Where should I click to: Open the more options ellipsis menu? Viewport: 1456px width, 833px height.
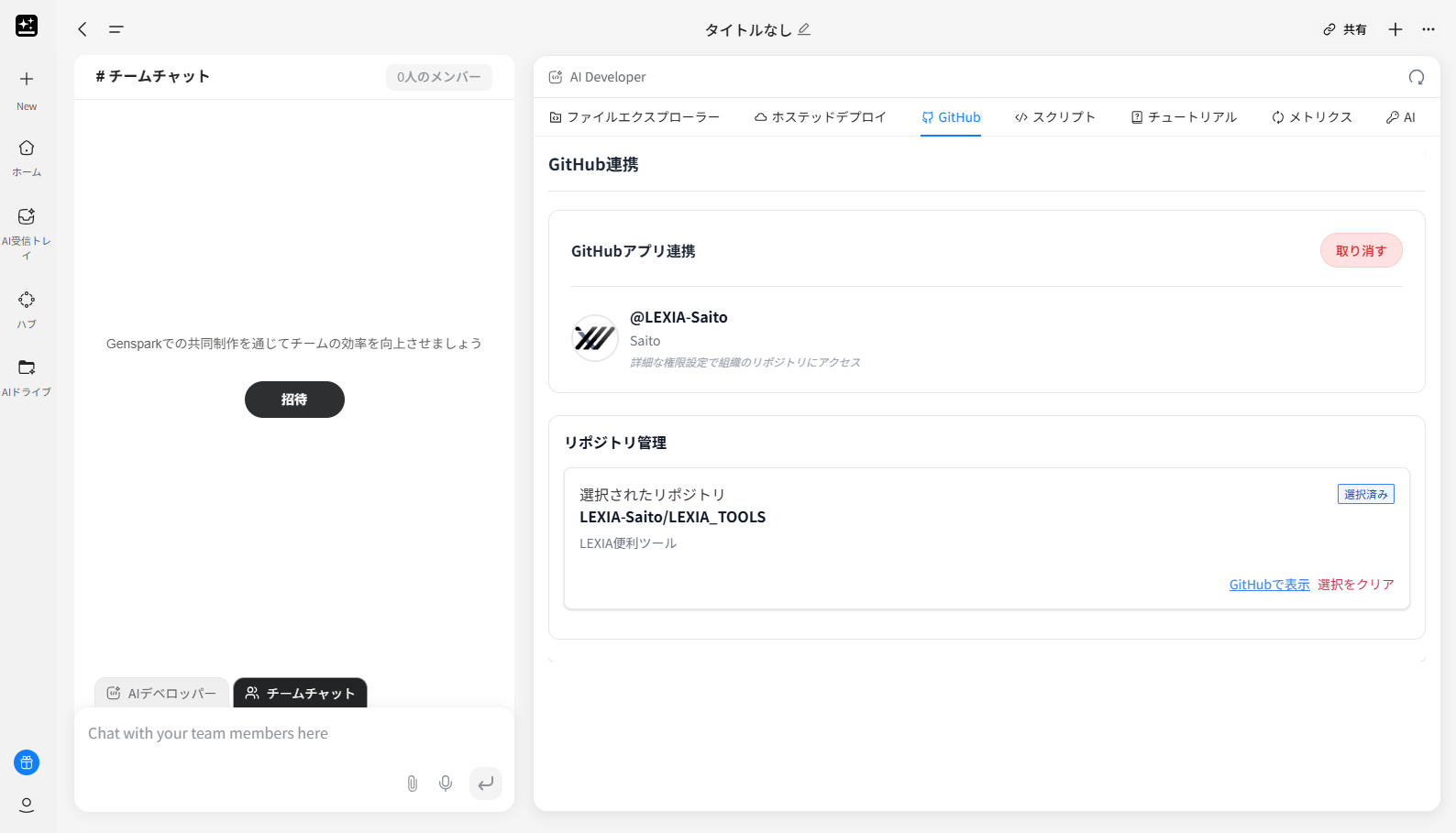pyautogui.click(x=1428, y=29)
